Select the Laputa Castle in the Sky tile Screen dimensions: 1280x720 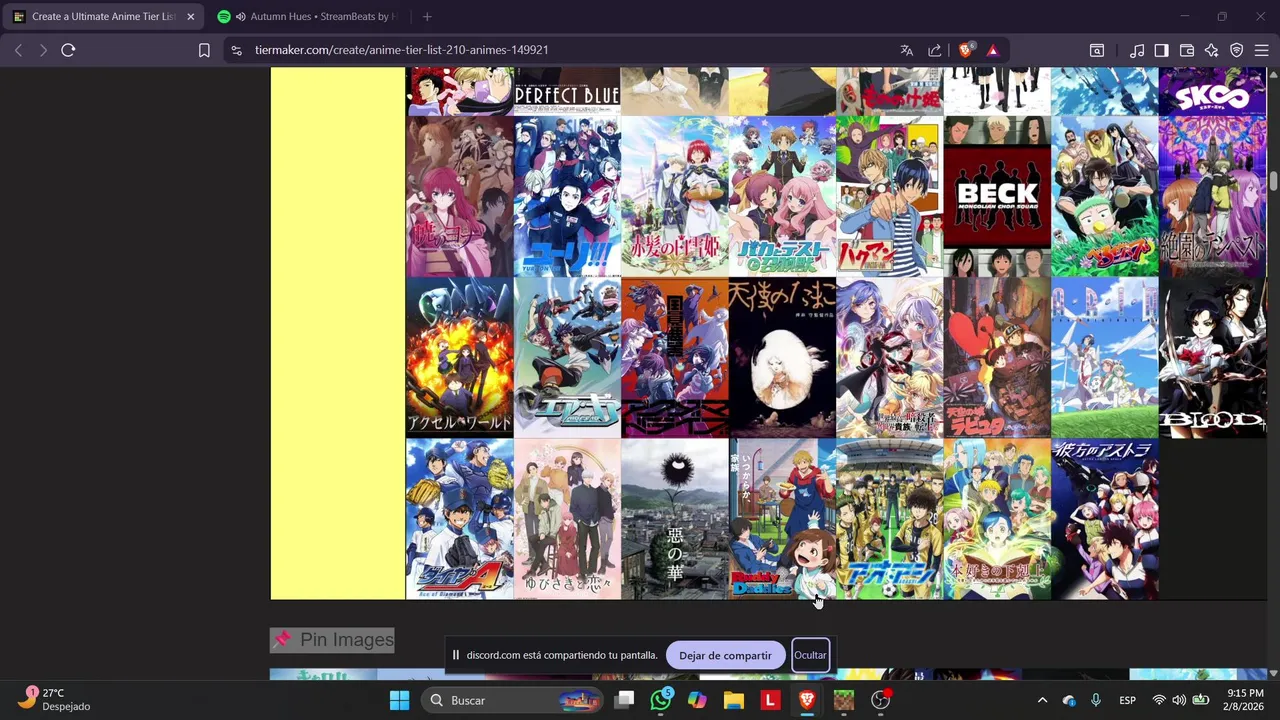click(x=997, y=358)
